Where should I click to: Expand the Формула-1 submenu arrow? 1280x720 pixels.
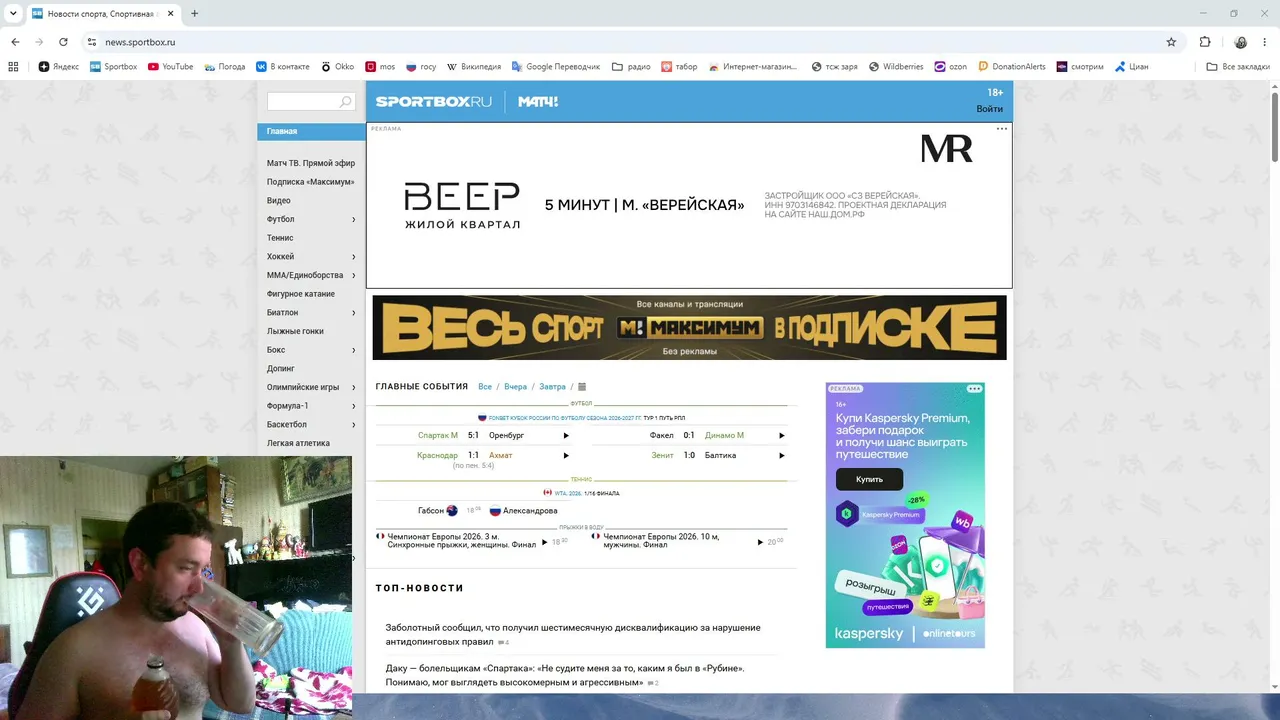(354, 407)
